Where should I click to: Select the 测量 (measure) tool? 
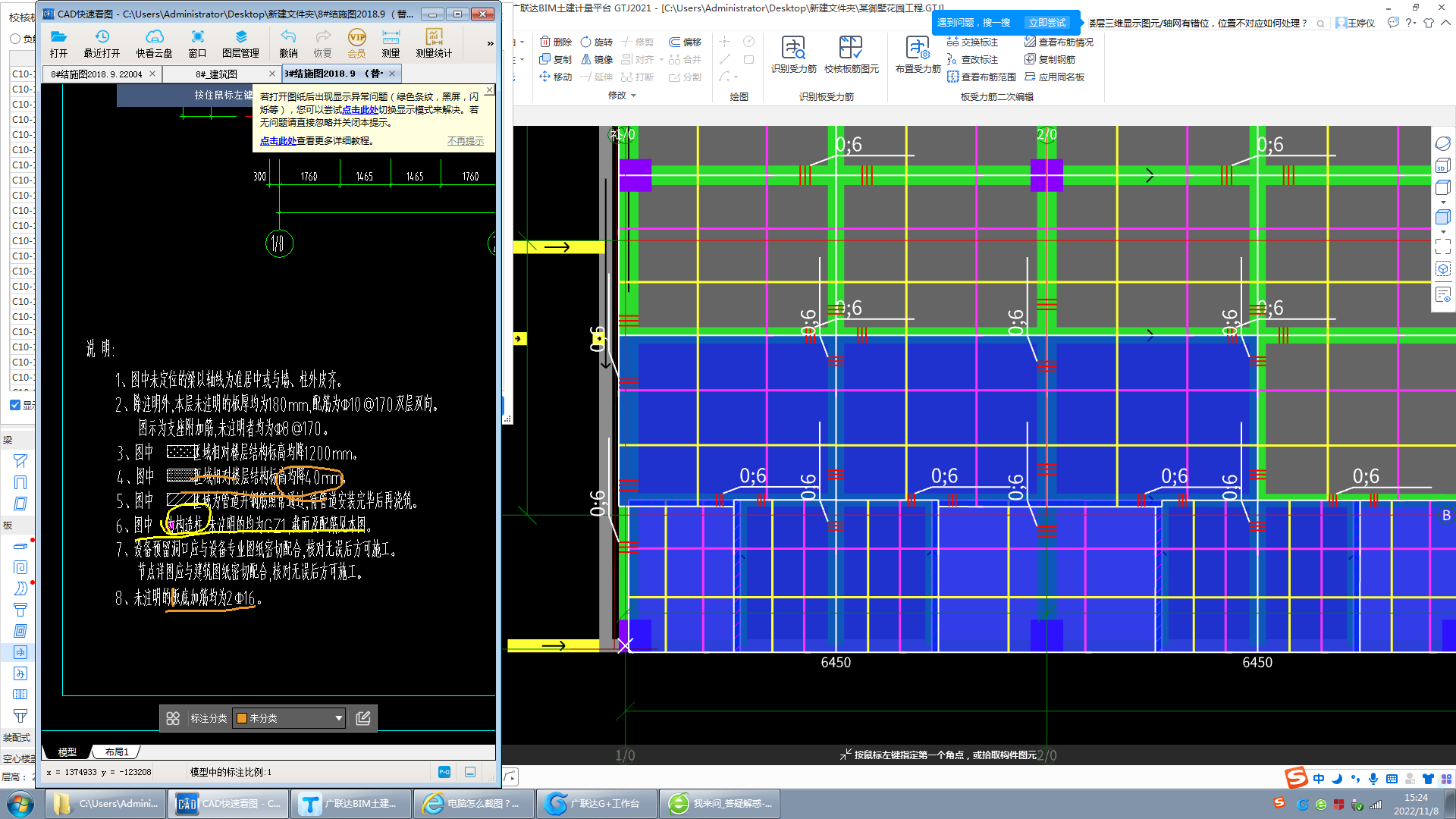(391, 44)
